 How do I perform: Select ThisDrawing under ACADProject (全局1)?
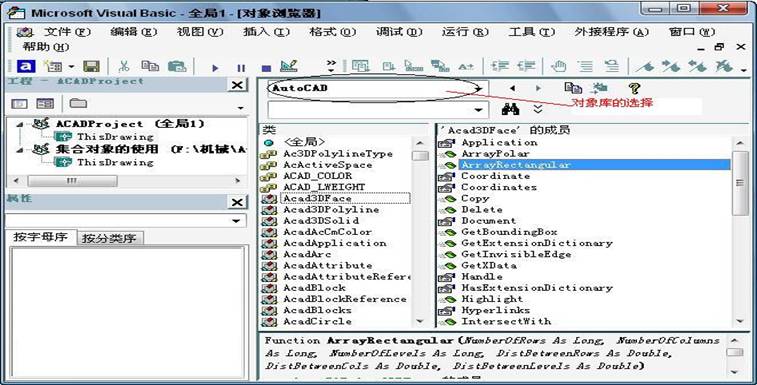(x=115, y=137)
